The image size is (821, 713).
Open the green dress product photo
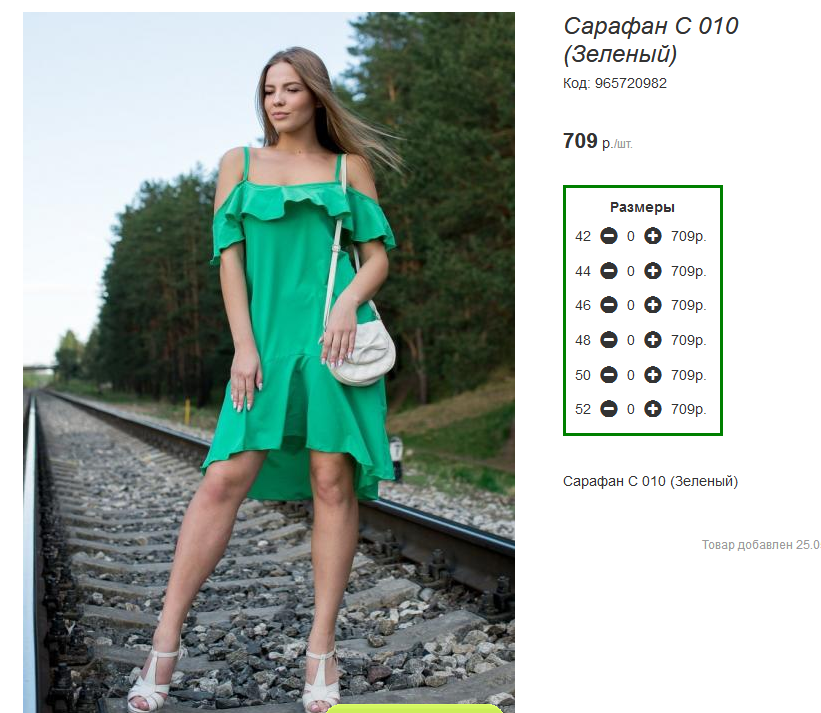(x=269, y=362)
